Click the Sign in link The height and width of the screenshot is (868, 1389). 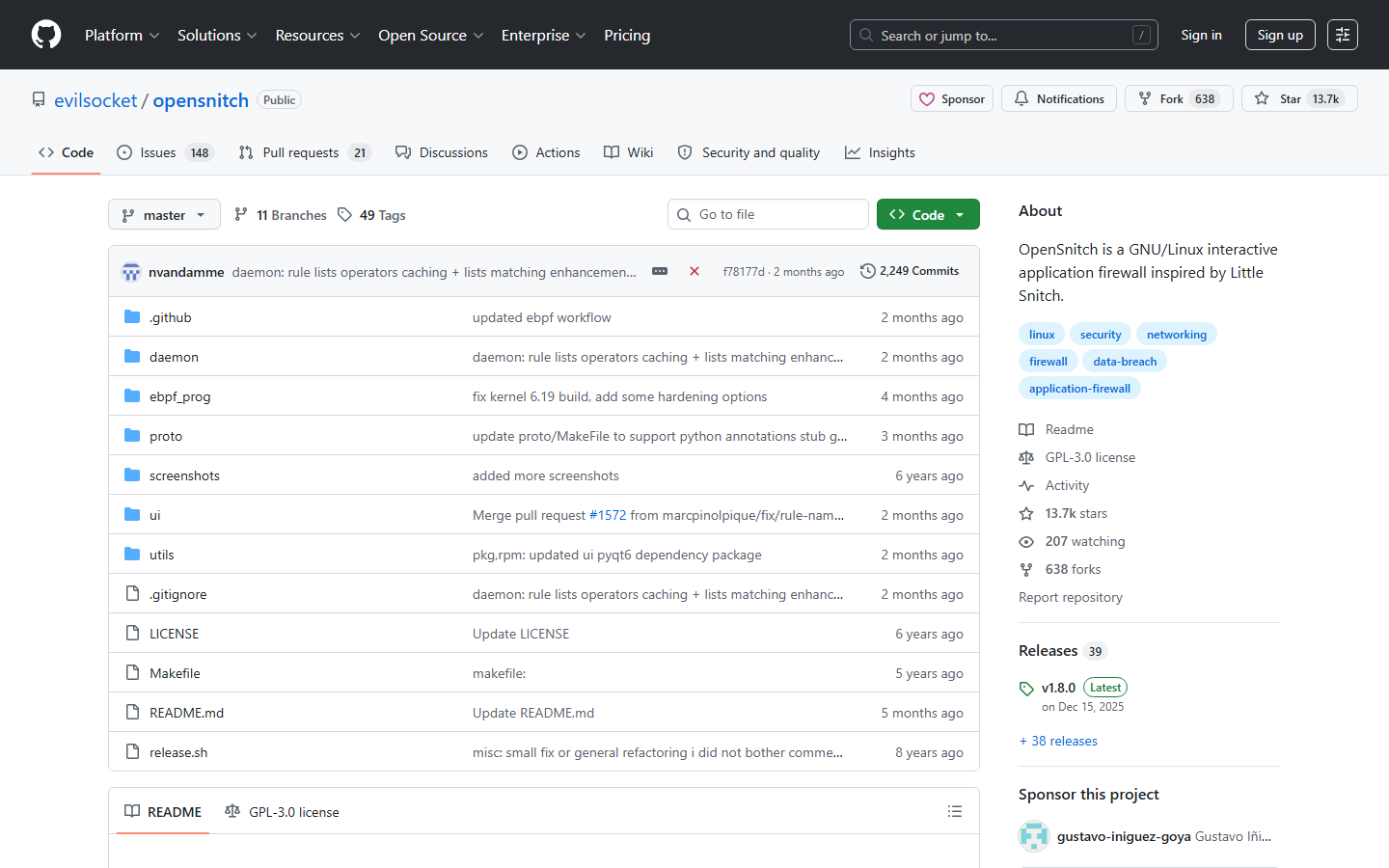click(x=1201, y=35)
